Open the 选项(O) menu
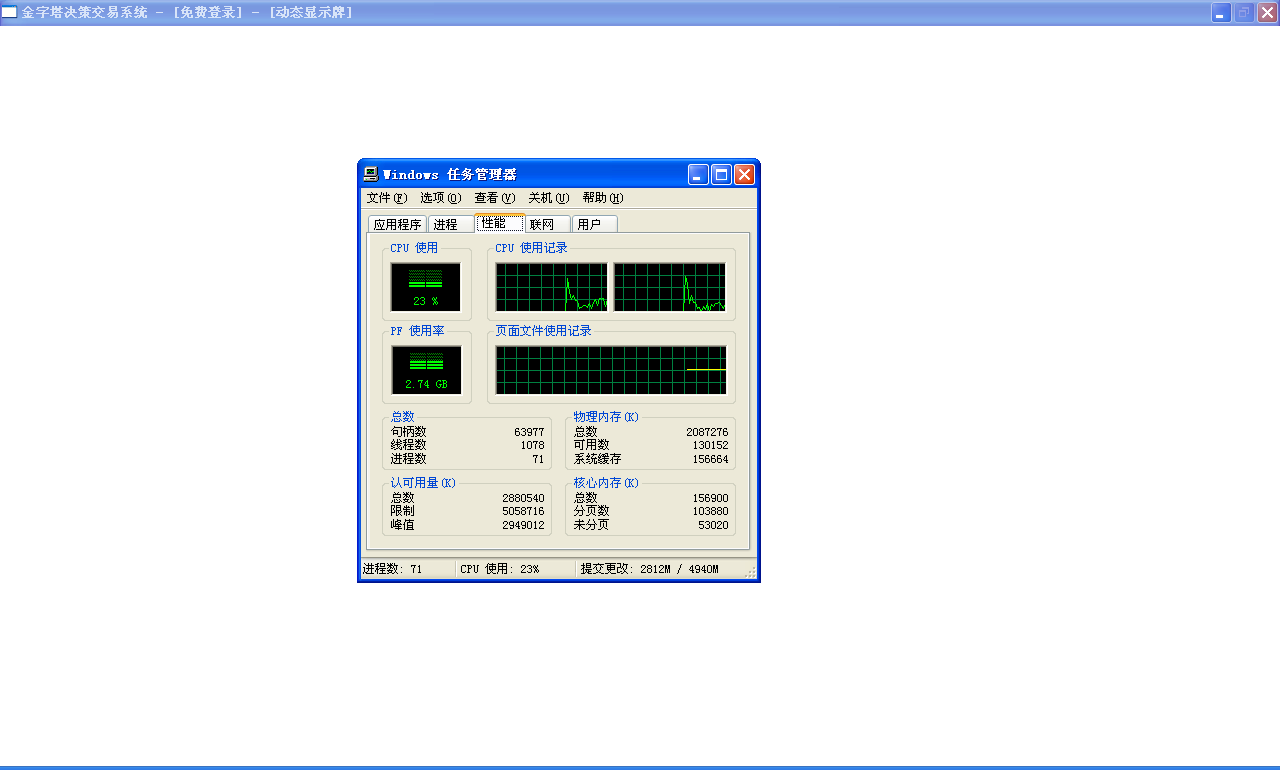This screenshot has width=1280, height=770. point(441,198)
